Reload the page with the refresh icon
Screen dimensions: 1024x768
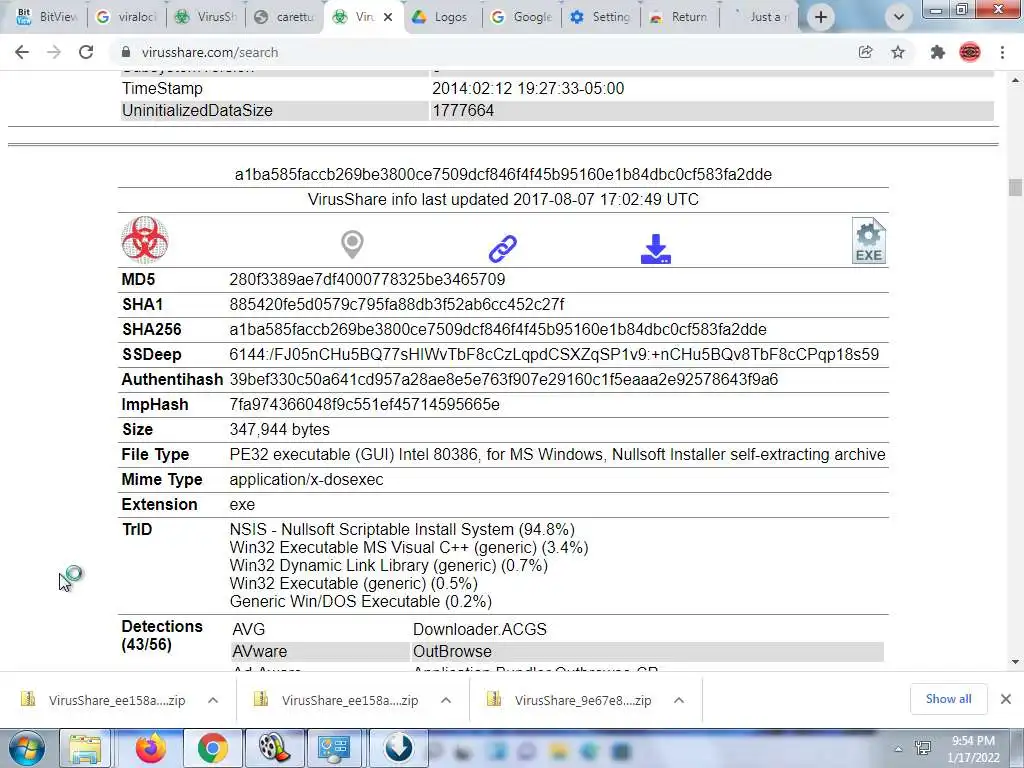[86, 52]
